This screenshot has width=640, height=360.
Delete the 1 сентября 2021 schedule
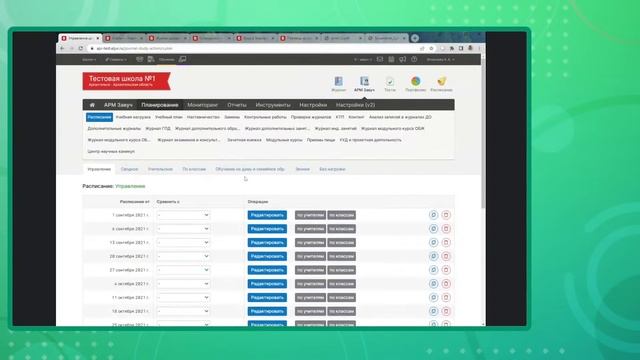446,215
